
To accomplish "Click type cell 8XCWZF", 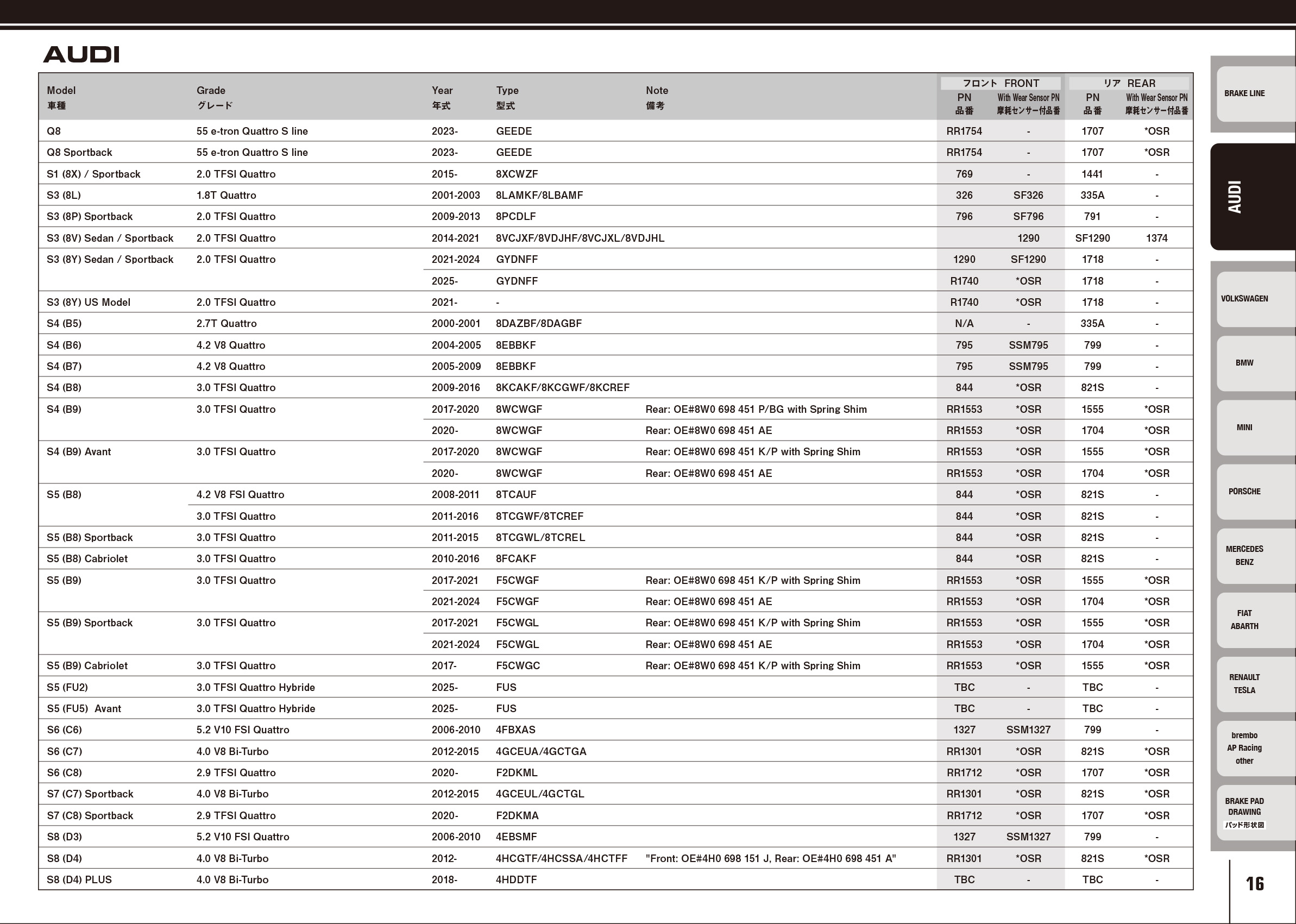I will [517, 174].
